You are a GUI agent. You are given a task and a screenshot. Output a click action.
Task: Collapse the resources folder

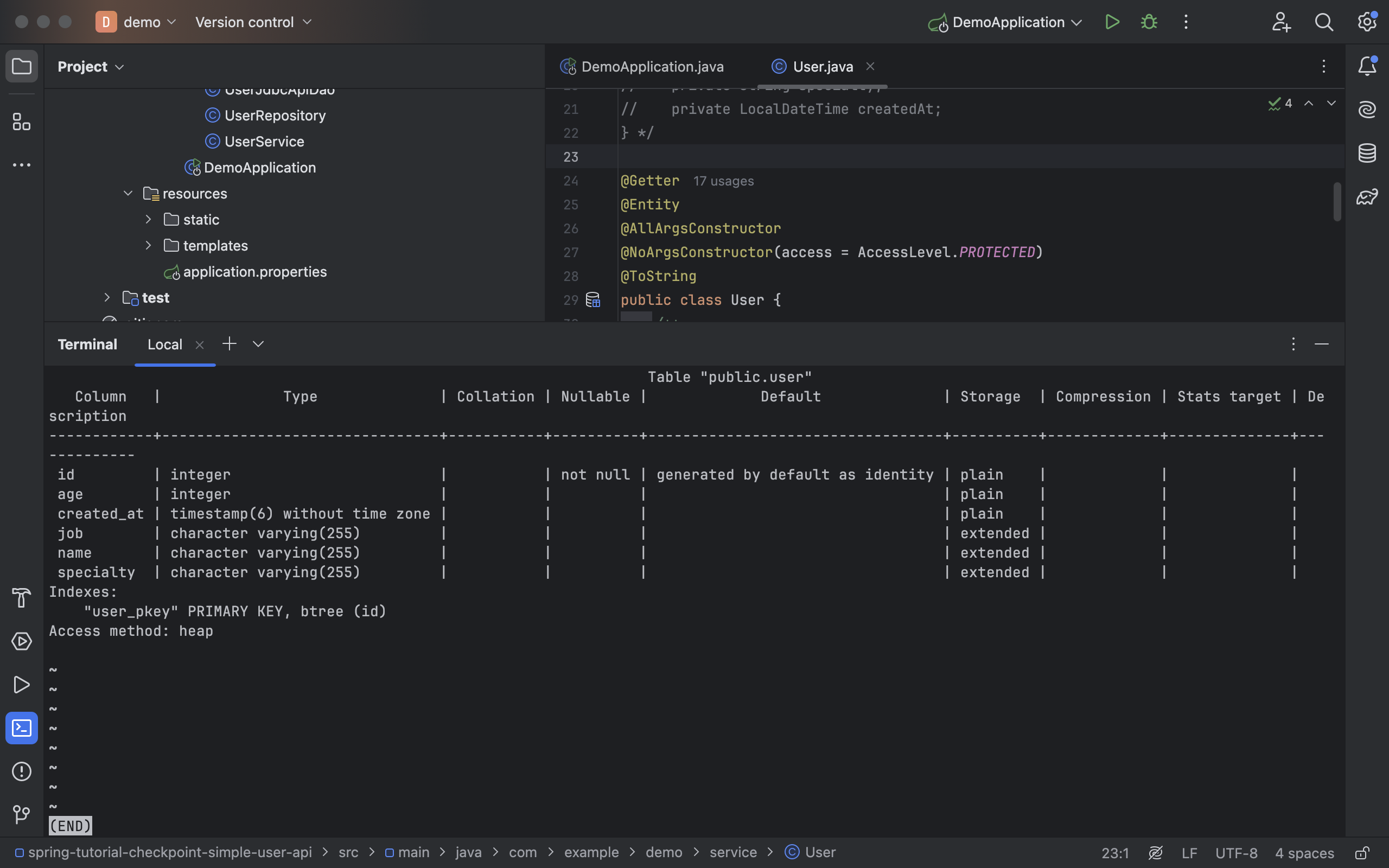128,194
